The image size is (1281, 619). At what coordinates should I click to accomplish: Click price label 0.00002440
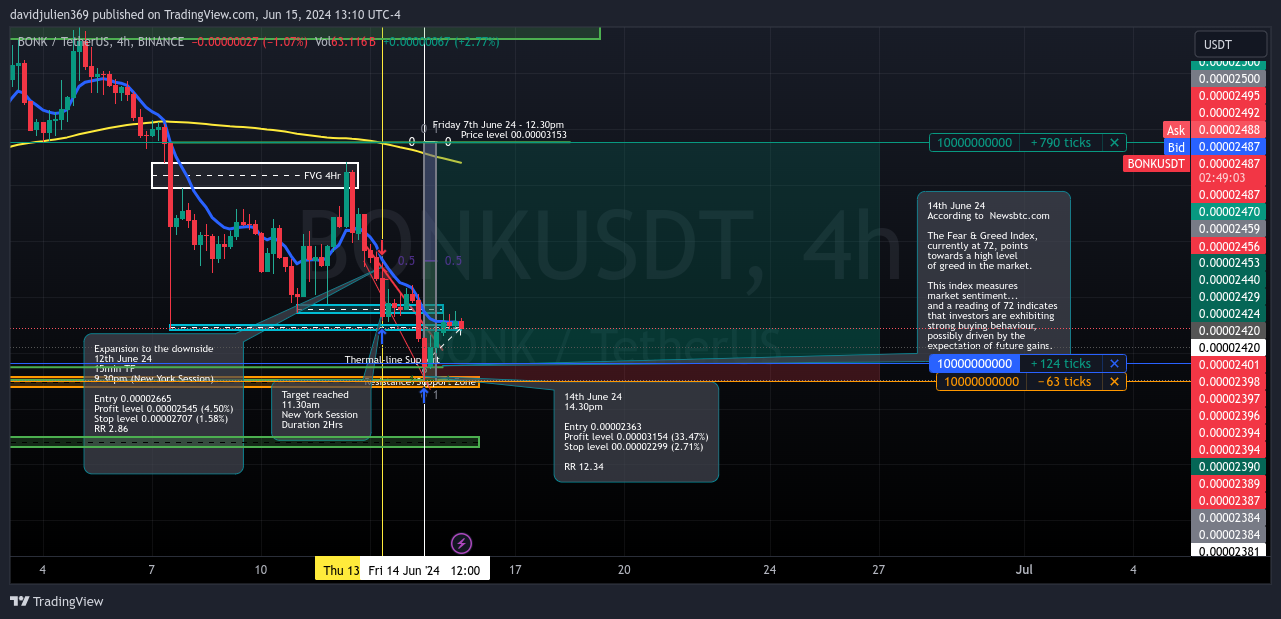click(1229, 280)
